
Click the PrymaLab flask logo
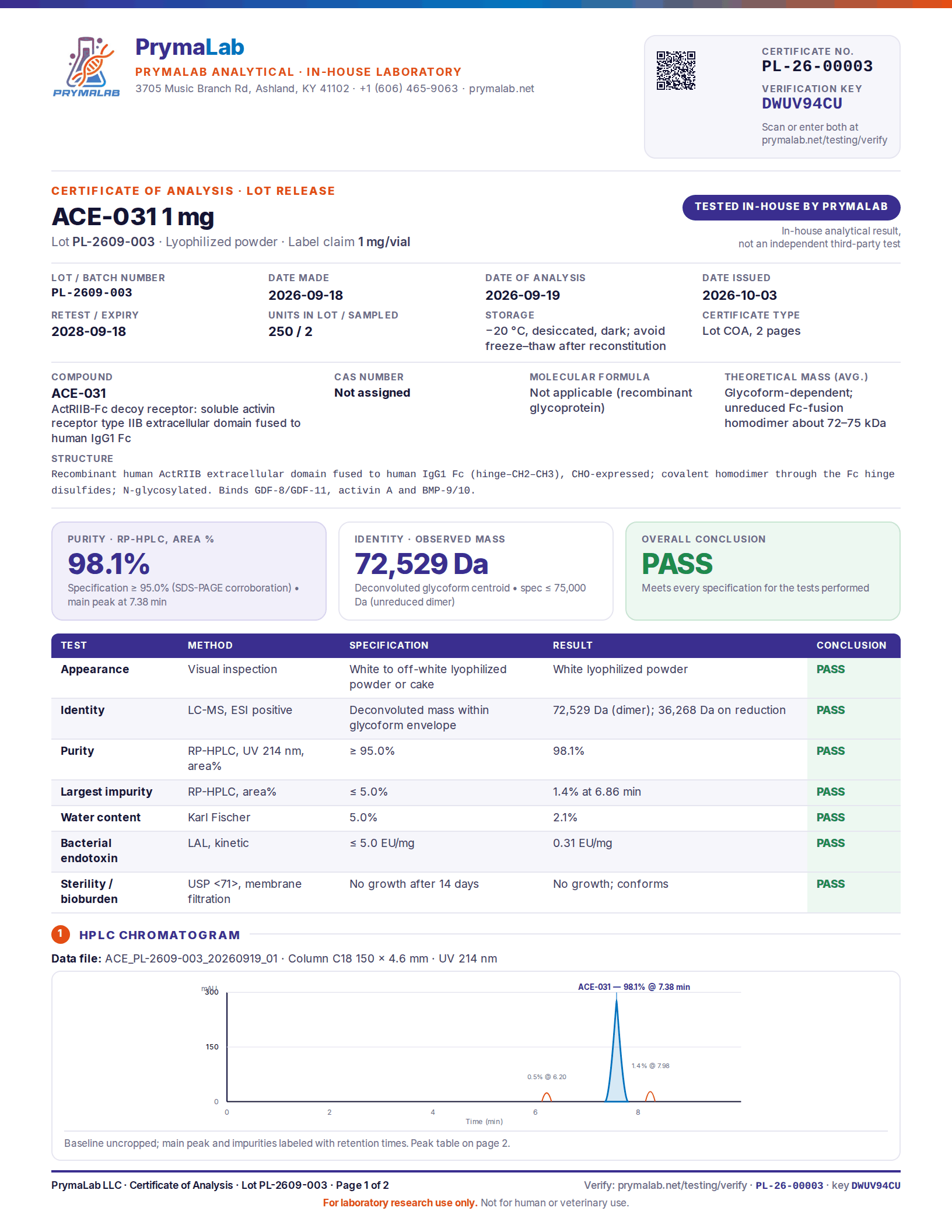coord(86,66)
